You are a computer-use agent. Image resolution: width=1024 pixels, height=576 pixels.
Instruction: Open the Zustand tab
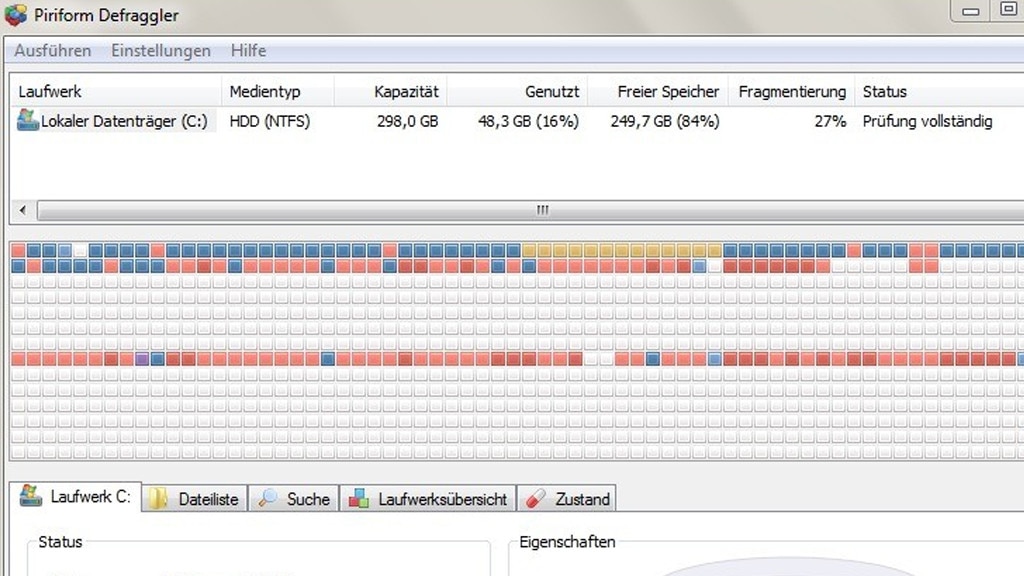(x=567, y=499)
